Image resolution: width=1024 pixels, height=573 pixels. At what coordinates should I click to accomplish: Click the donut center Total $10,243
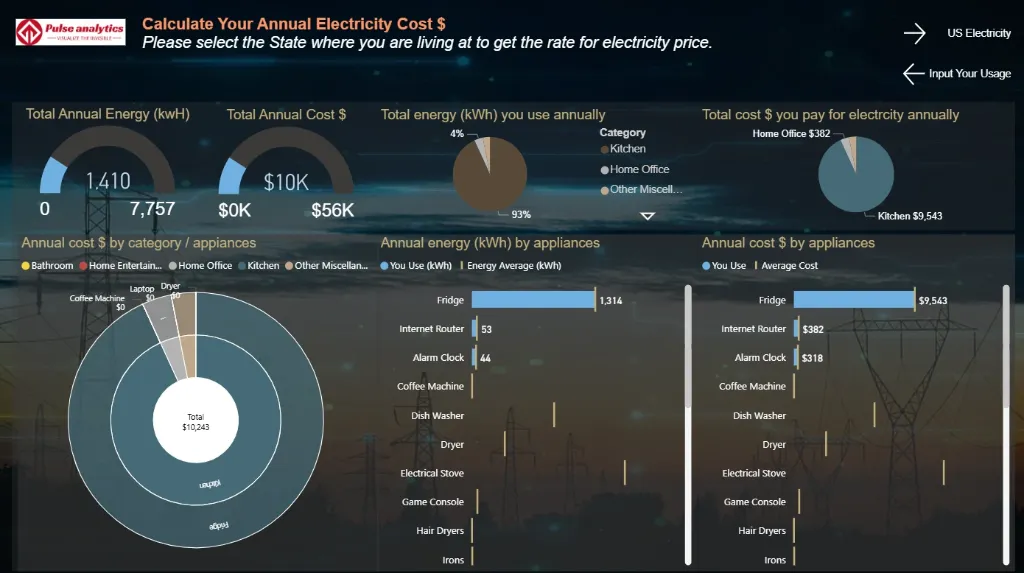[195, 421]
